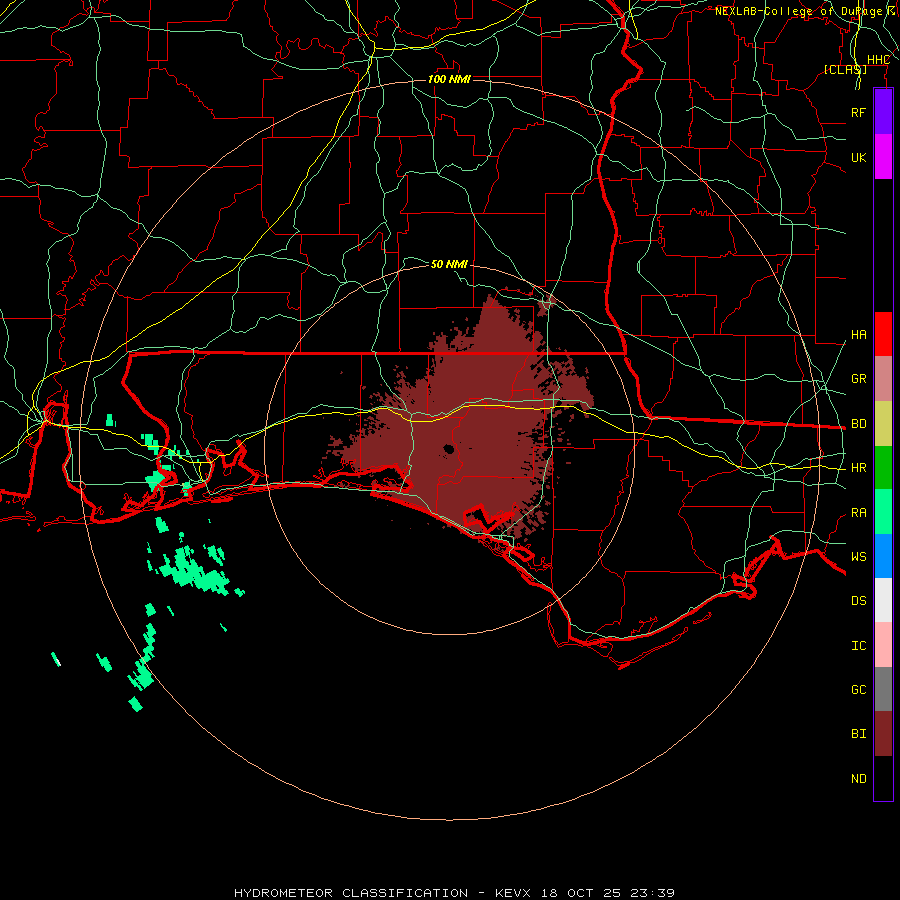Image resolution: width=900 pixels, height=900 pixels.
Task: Click the '50 NMI' range ring label
Action: [x=449, y=264]
